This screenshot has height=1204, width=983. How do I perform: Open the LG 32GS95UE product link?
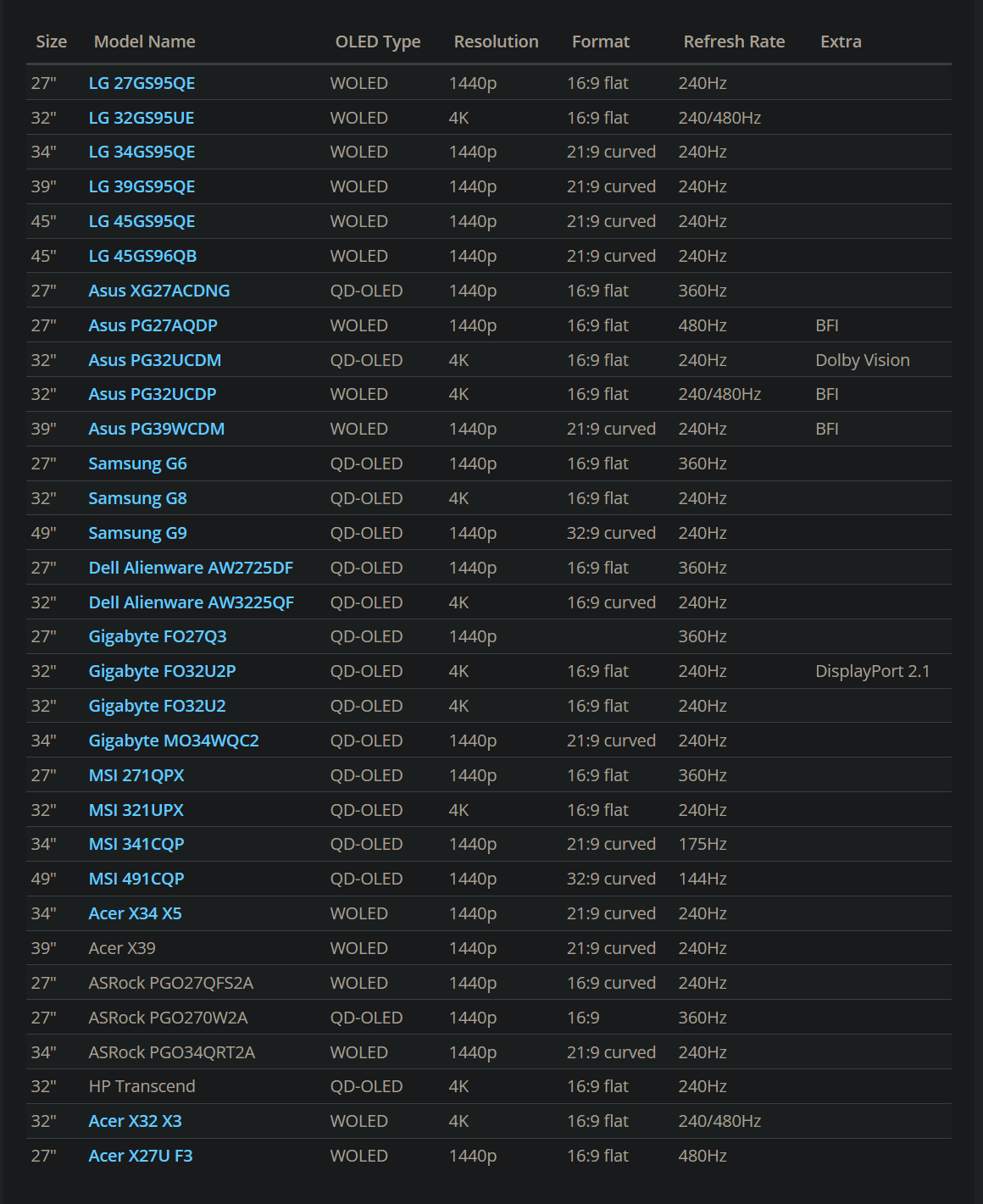click(141, 117)
